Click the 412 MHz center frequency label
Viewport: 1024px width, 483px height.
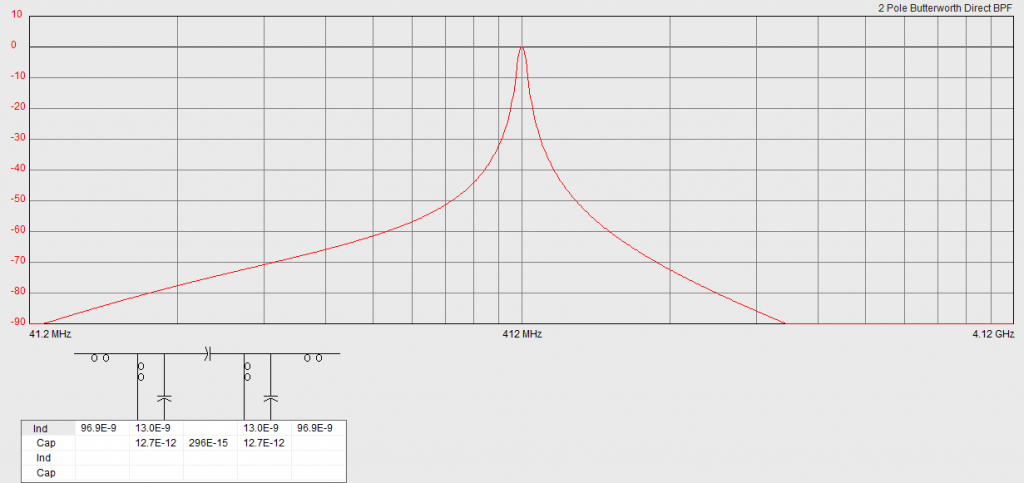(x=522, y=334)
